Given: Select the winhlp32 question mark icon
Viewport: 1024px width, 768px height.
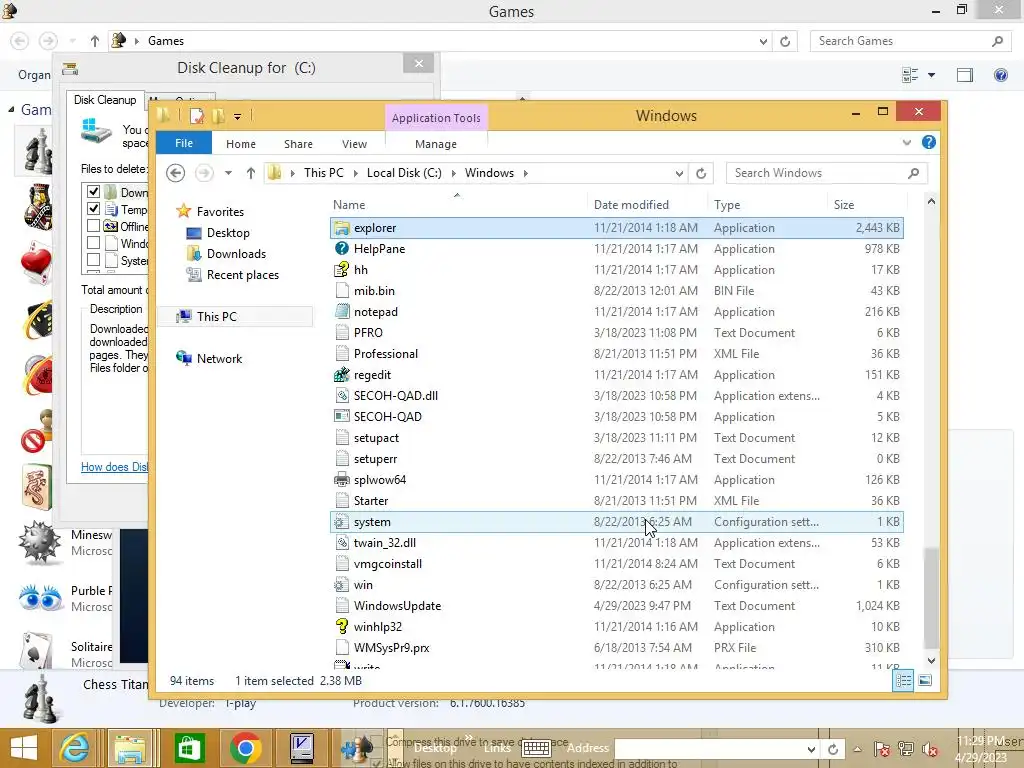Looking at the screenshot, I should click(342, 627).
